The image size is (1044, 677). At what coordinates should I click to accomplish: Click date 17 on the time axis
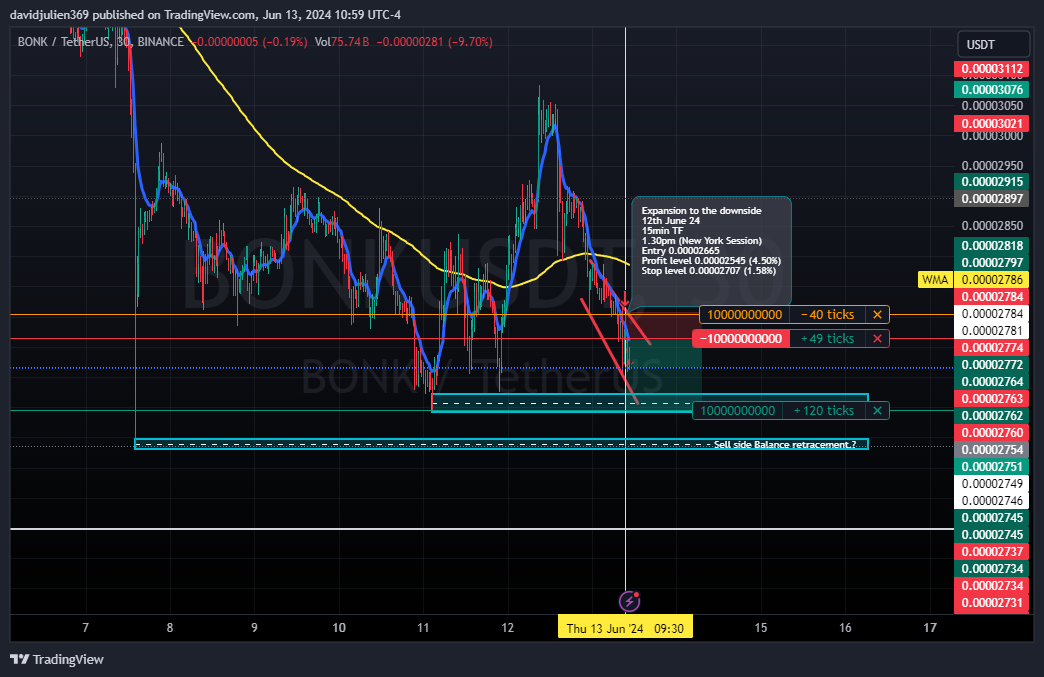(x=930, y=628)
